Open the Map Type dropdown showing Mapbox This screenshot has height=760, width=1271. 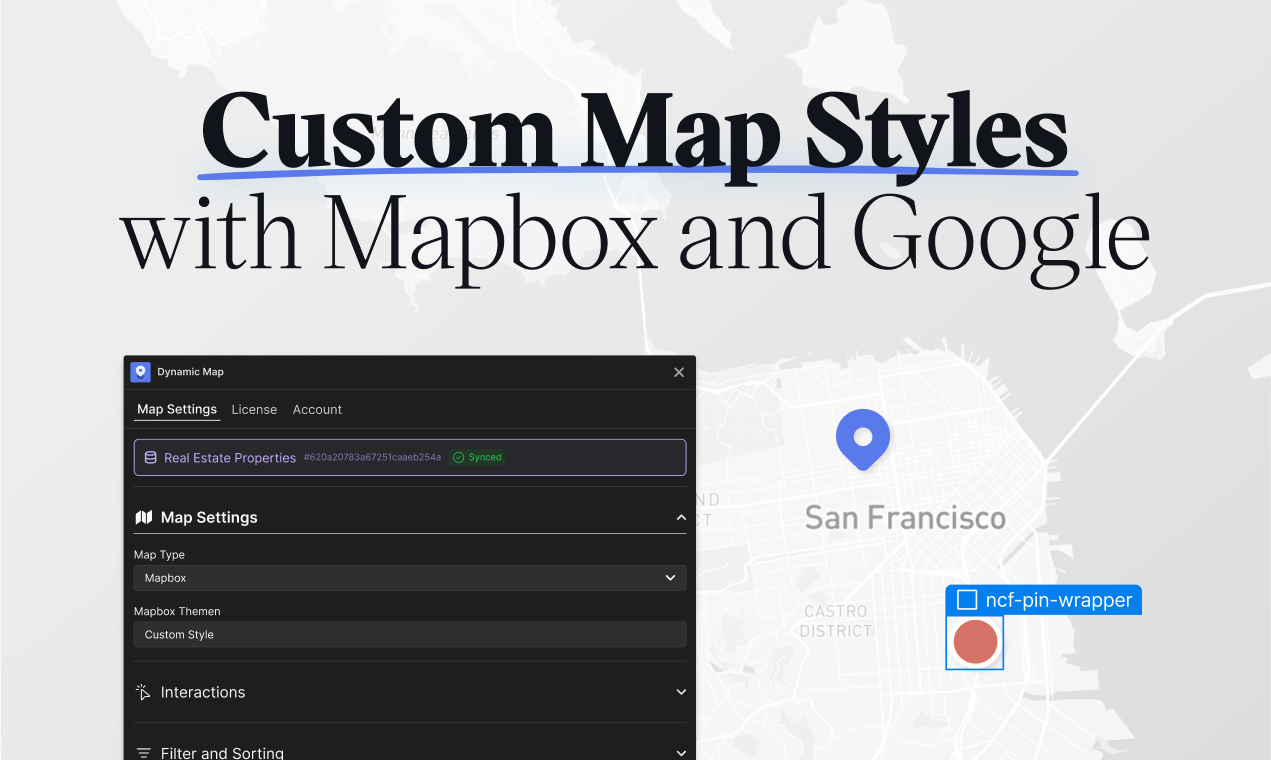point(410,577)
